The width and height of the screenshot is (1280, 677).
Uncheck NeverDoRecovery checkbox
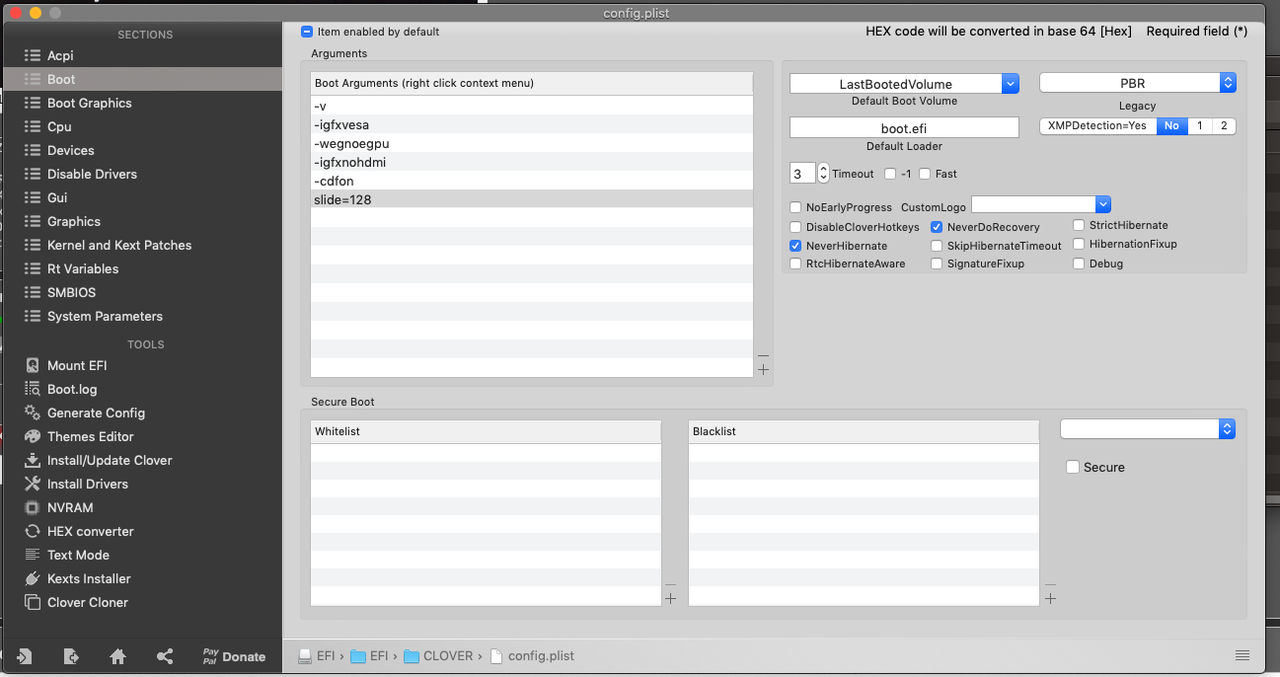point(937,227)
